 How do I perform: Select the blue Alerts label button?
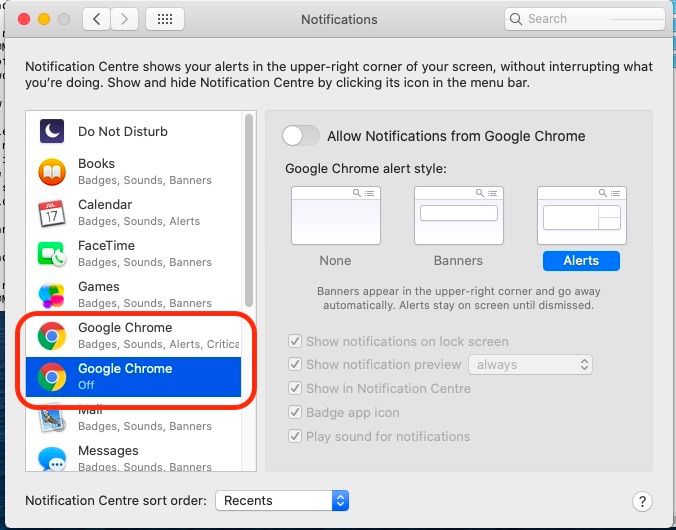(x=581, y=260)
